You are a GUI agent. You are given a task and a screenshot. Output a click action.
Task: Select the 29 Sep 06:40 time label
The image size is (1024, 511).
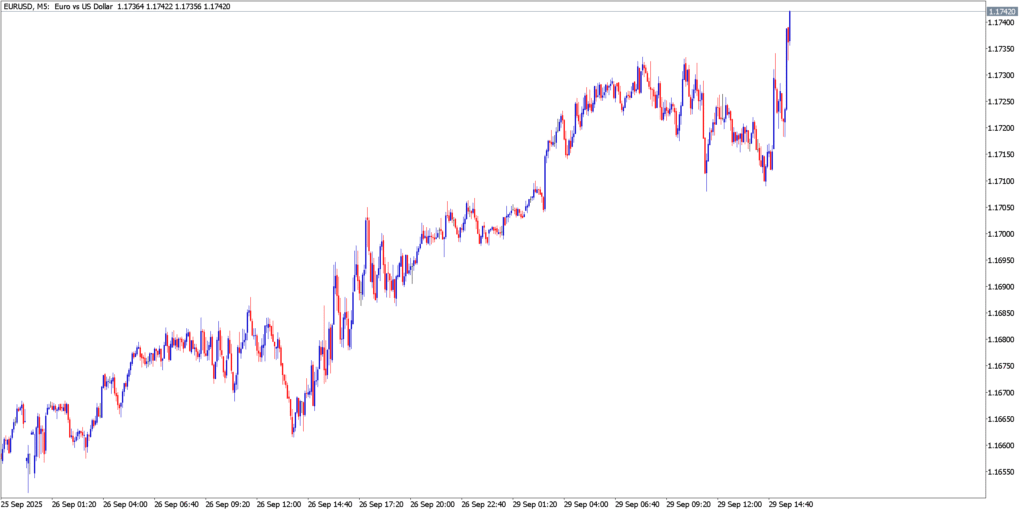click(638, 504)
